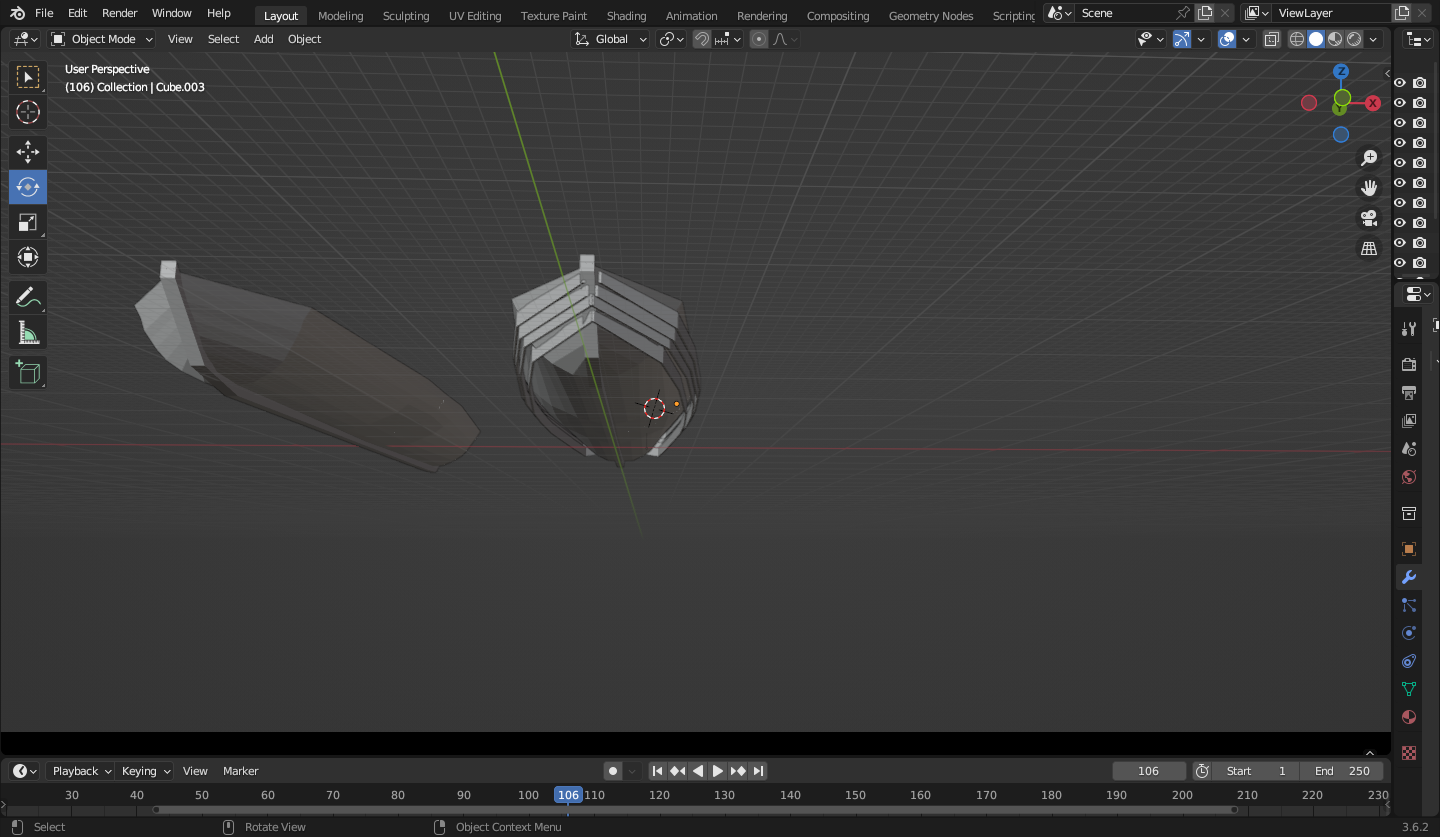
Task: Enable snapping magnet toggle
Action: coord(702,39)
